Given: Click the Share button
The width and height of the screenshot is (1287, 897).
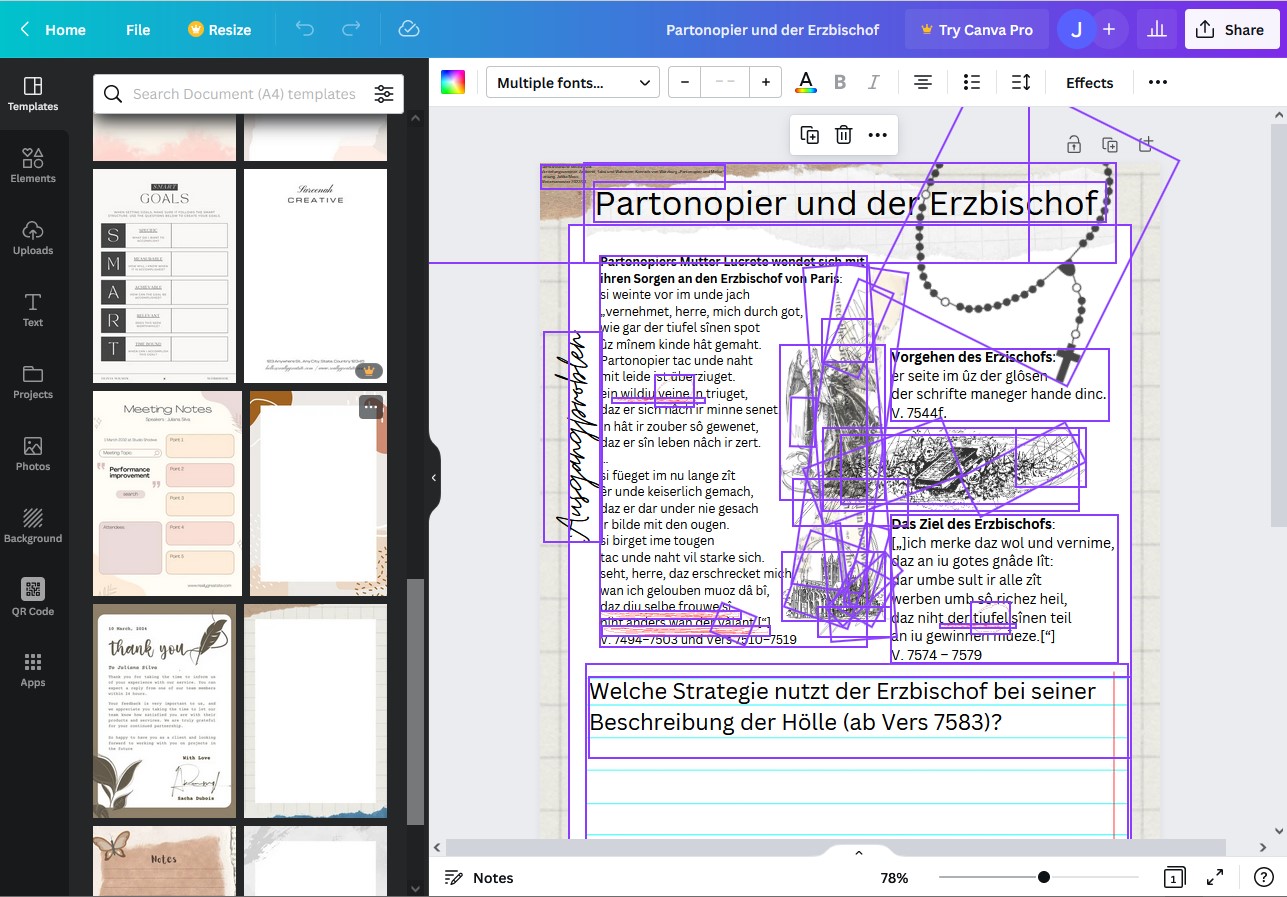Looking at the screenshot, I should pos(1231,29).
